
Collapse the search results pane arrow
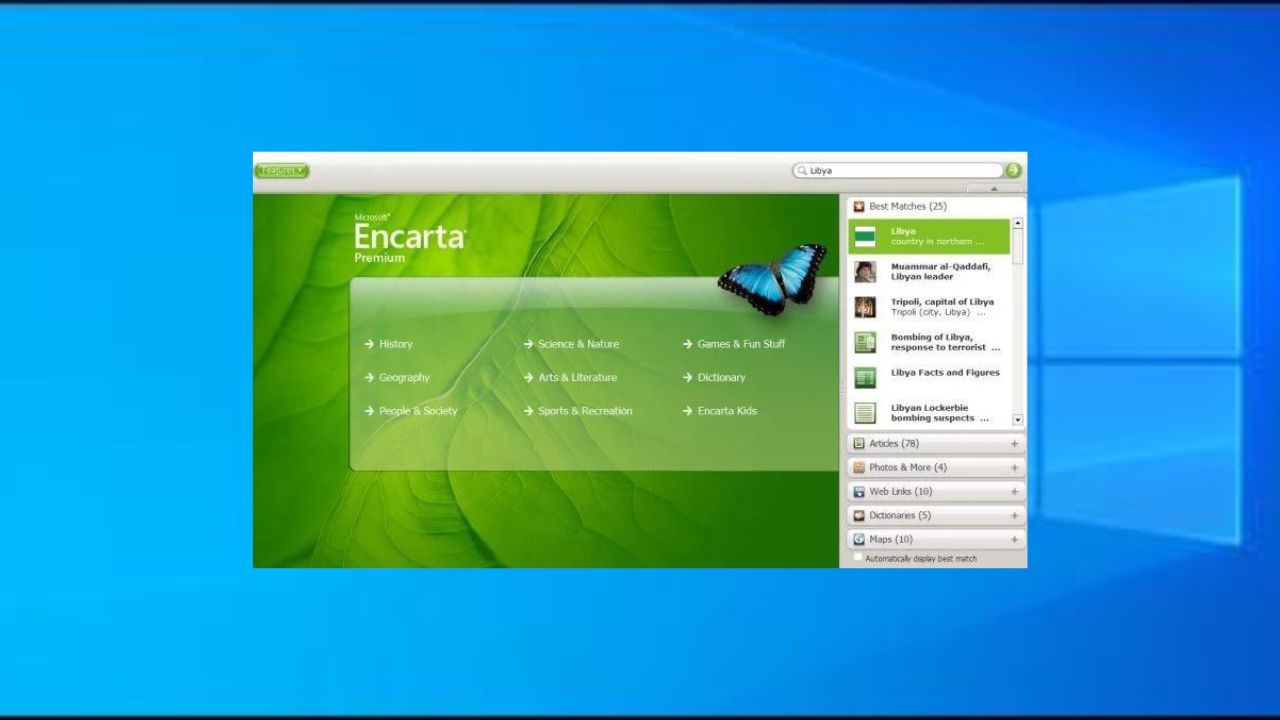coord(994,188)
